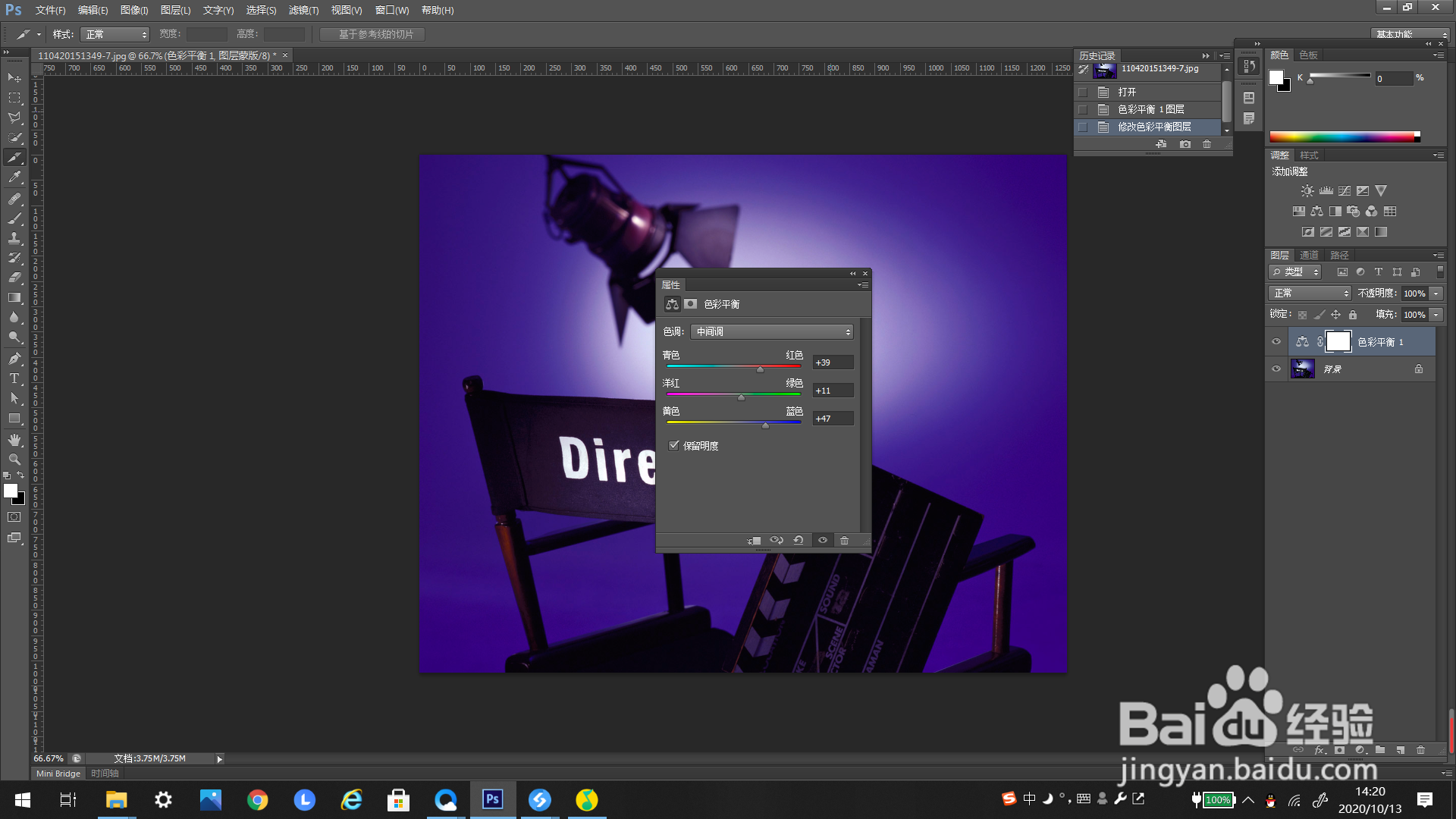1456x819 pixels.
Task: Toggle the Preserve Luminosity checkbox
Action: coord(673,446)
